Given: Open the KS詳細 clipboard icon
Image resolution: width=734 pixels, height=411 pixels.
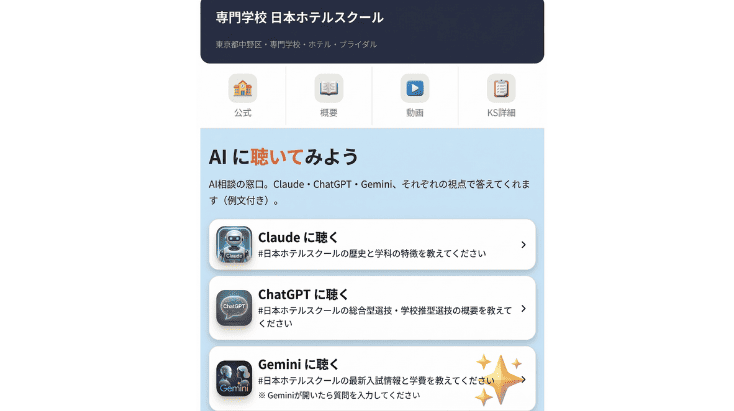Looking at the screenshot, I should click(501, 88).
